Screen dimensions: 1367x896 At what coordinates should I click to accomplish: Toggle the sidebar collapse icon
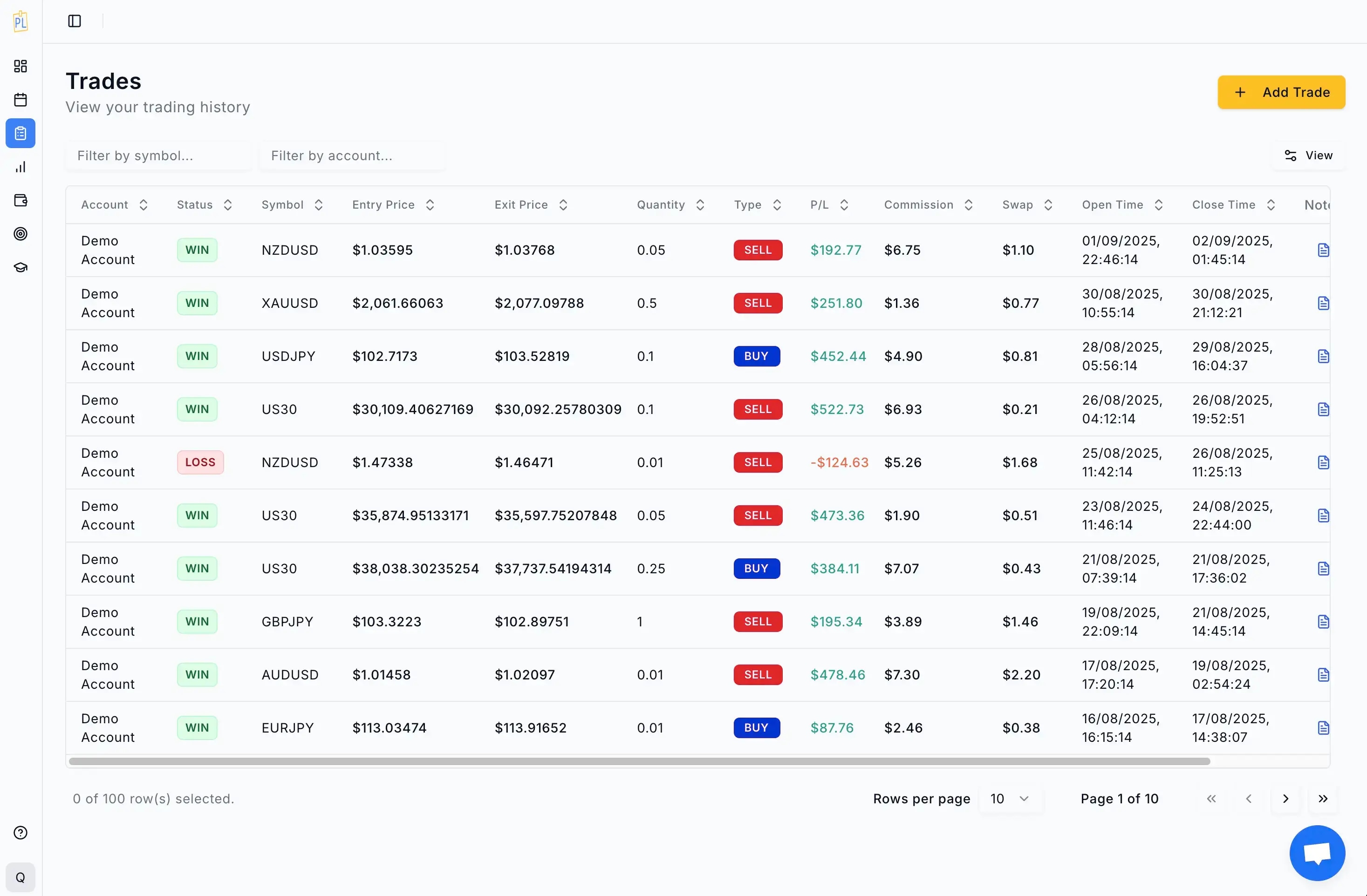pos(74,21)
